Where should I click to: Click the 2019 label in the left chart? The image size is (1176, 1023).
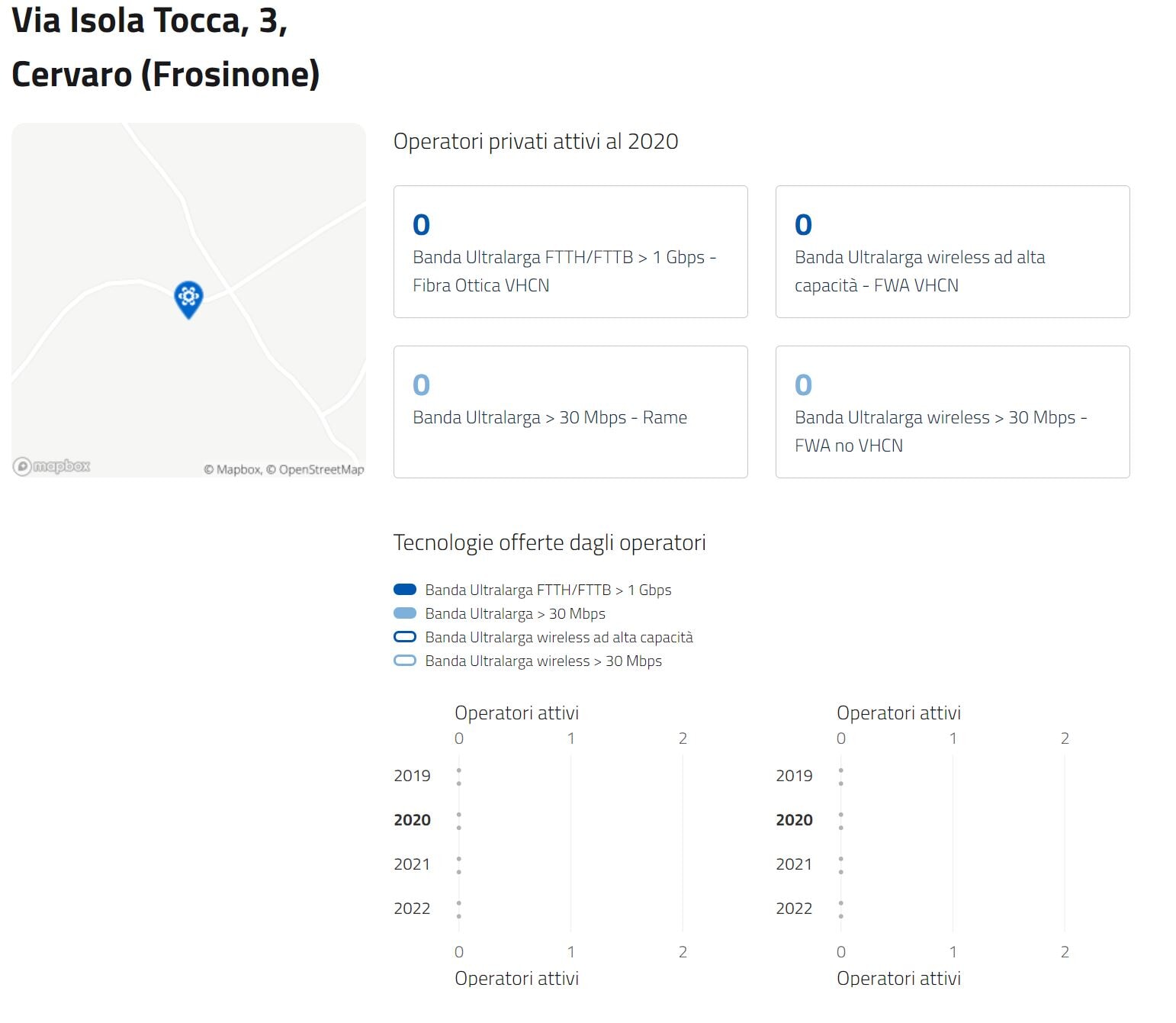click(412, 776)
